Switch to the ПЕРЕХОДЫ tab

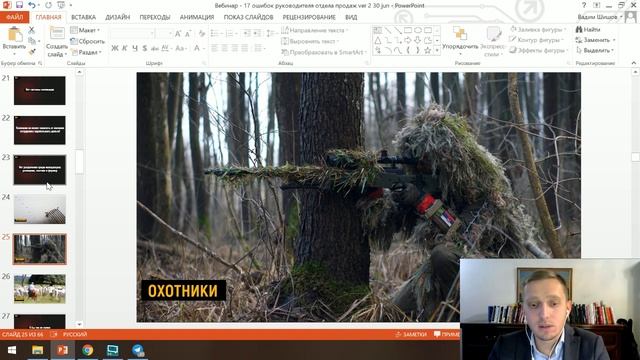point(155,17)
